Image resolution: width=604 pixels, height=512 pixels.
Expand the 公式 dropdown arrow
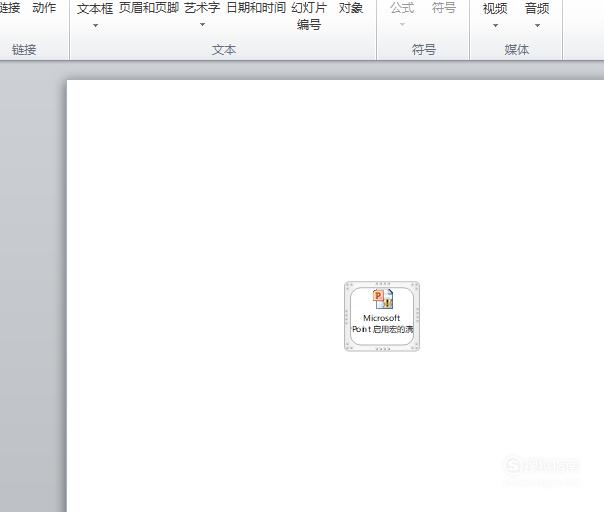tap(403, 25)
